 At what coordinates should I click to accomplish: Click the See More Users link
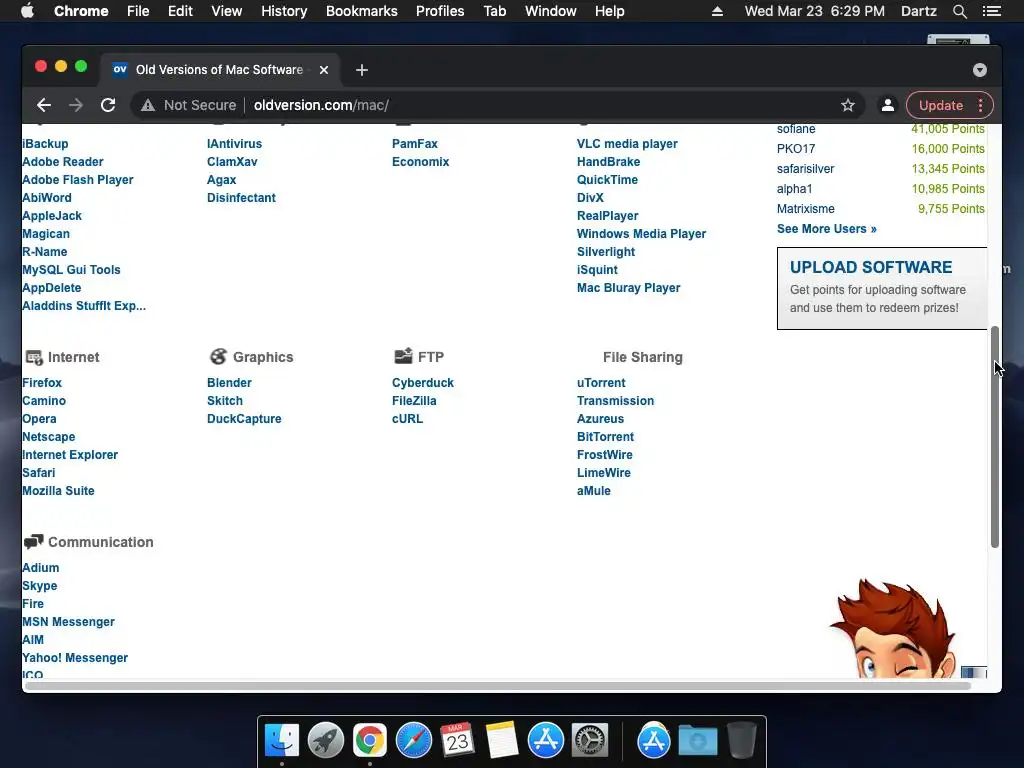pyautogui.click(x=827, y=229)
